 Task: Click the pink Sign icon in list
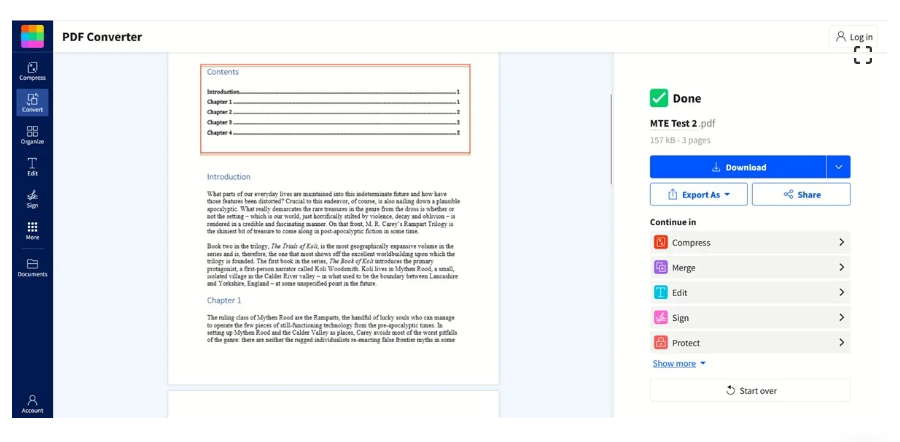tap(661, 317)
